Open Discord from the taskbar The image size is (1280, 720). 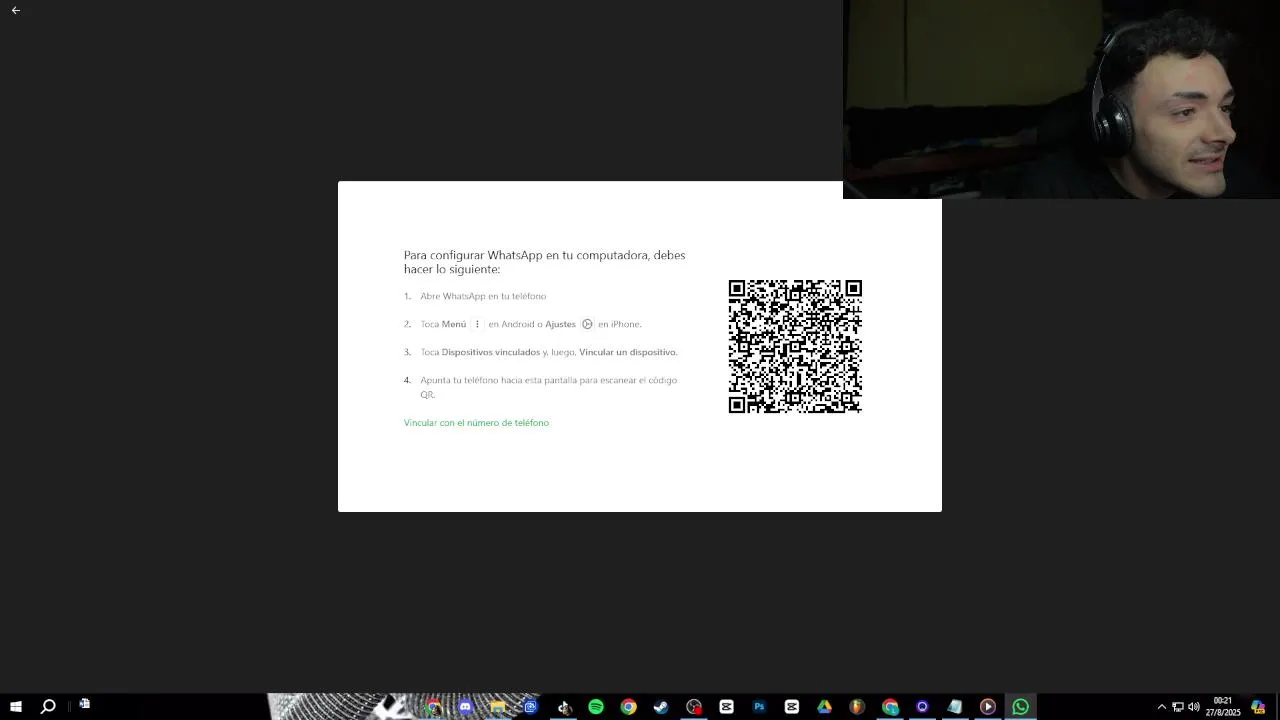465,707
